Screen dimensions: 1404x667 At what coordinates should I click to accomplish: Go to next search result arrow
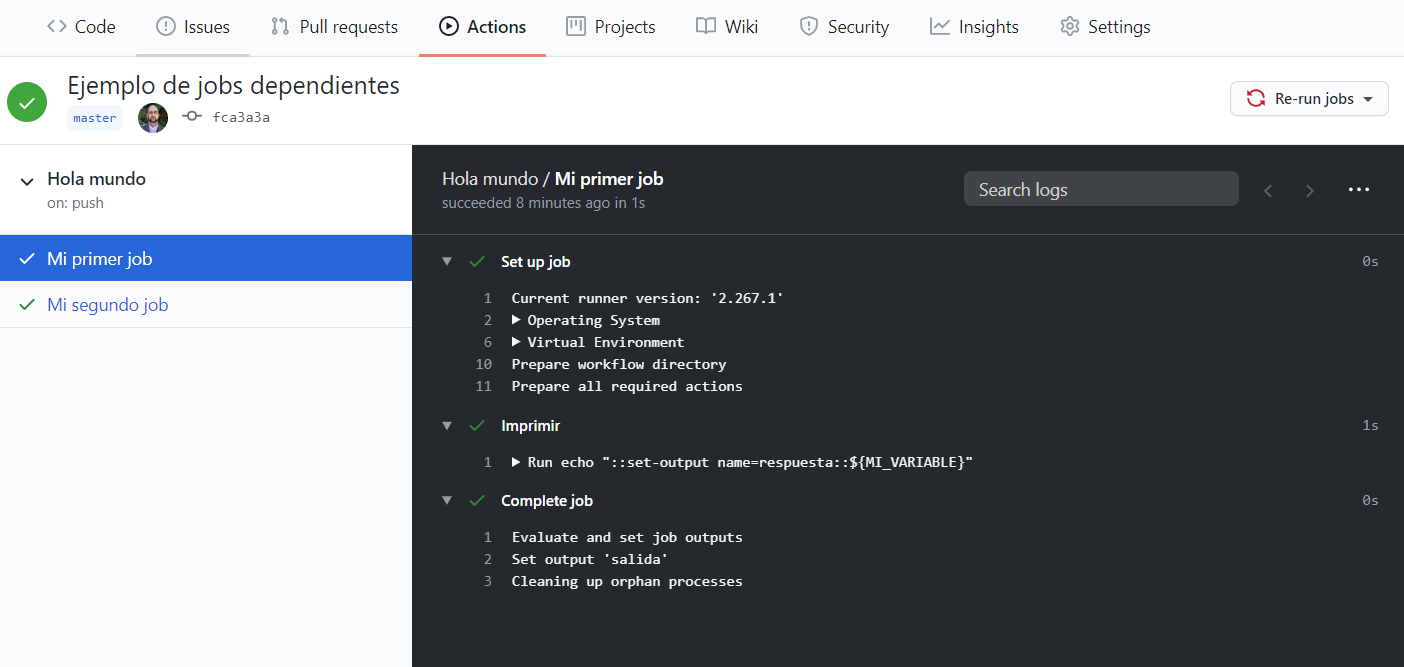1310,190
